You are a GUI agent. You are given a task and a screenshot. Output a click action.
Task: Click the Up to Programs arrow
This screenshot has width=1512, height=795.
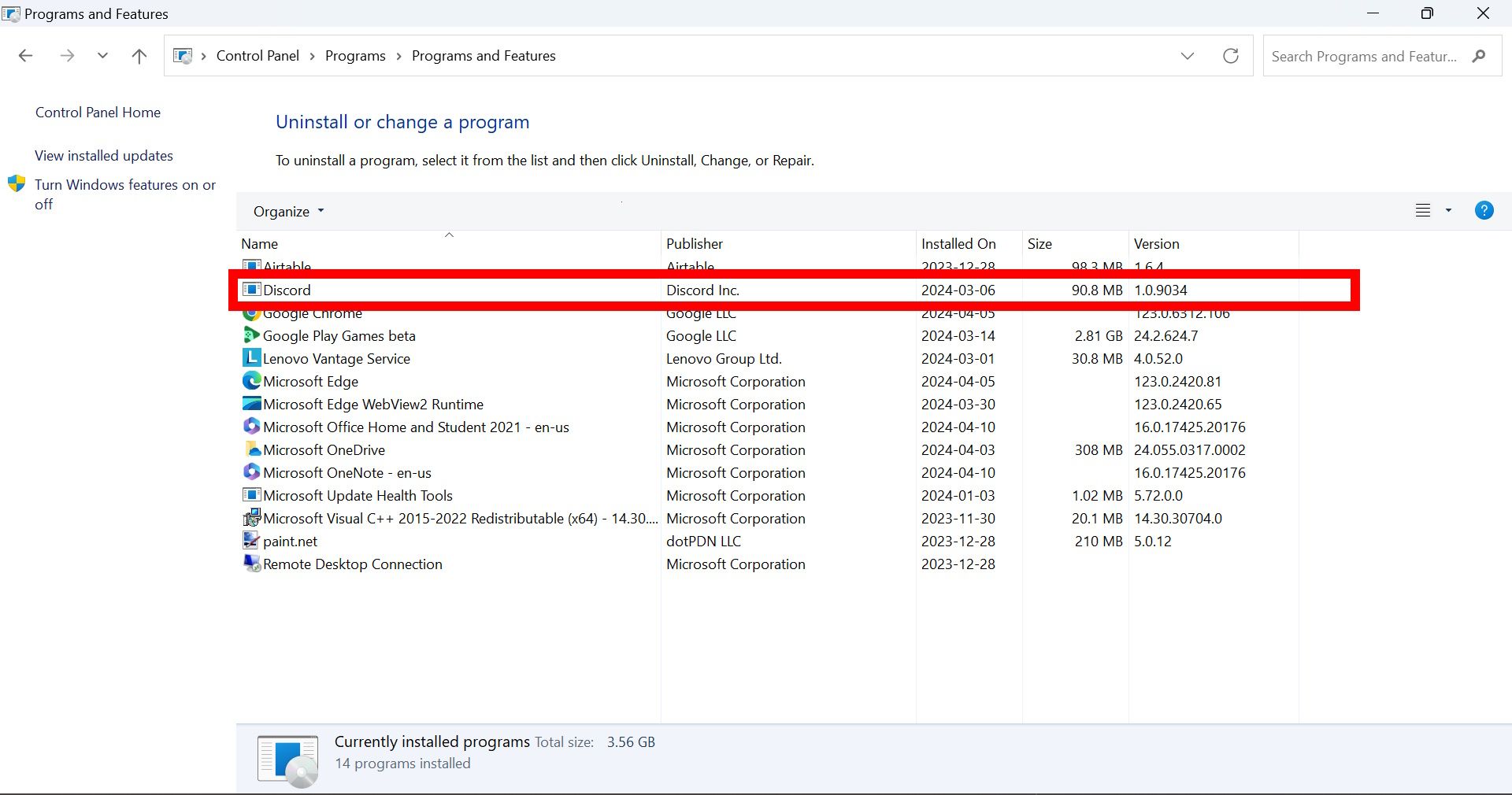click(x=139, y=56)
